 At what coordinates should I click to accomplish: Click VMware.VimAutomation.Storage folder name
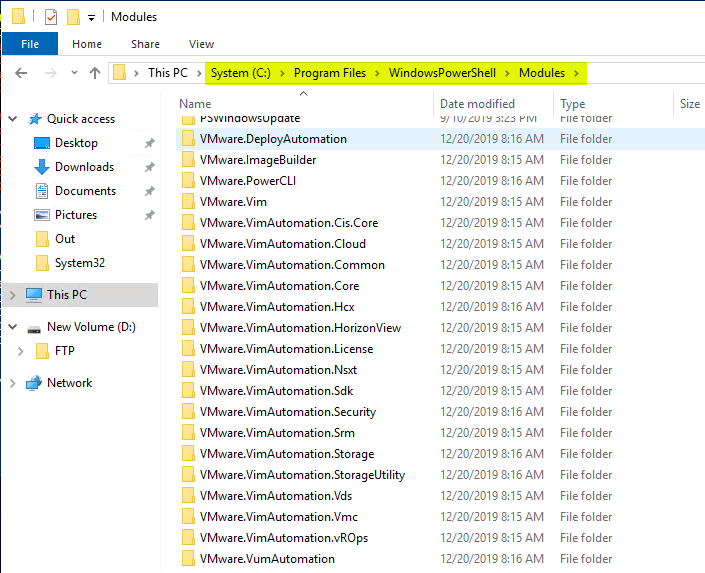pos(287,454)
